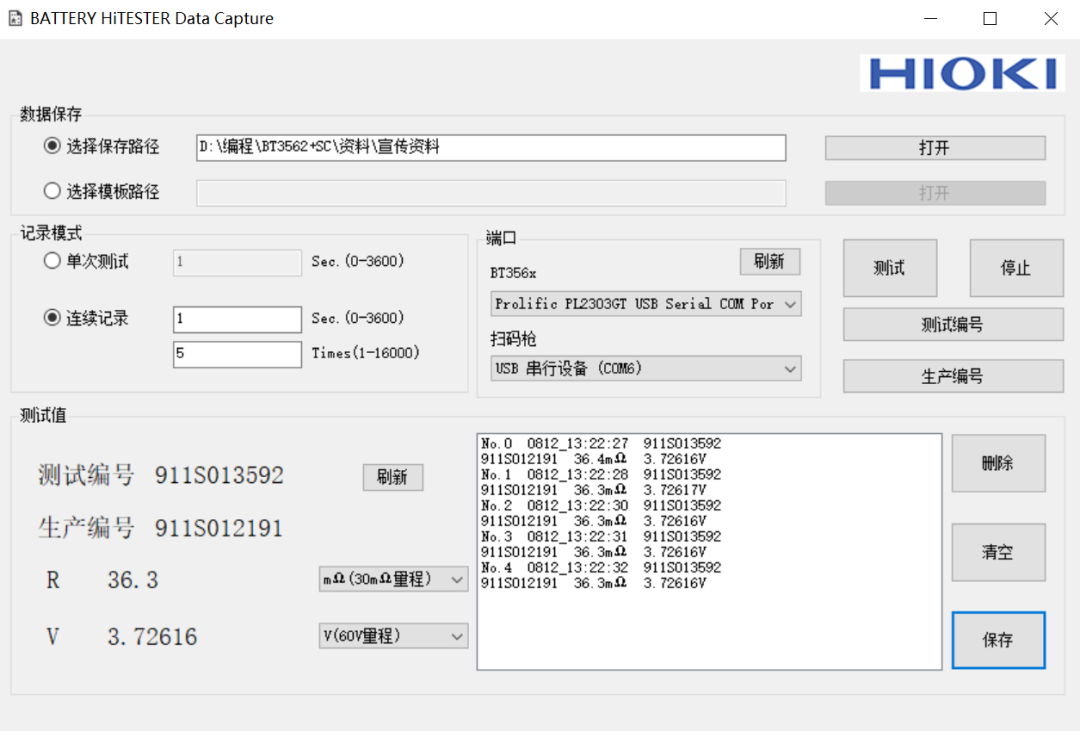The width and height of the screenshot is (1080, 731).
Task: Choose the 单次测试 record mode
Action: (53, 262)
